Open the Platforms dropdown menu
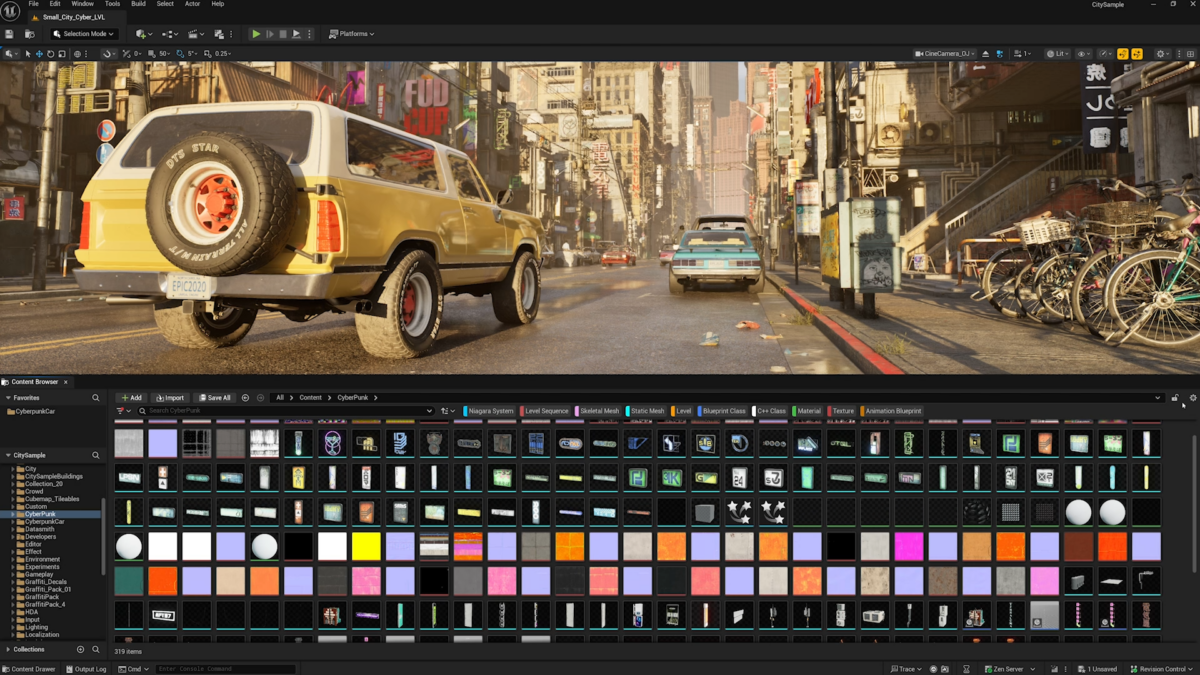The height and width of the screenshot is (675, 1200). tap(352, 34)
